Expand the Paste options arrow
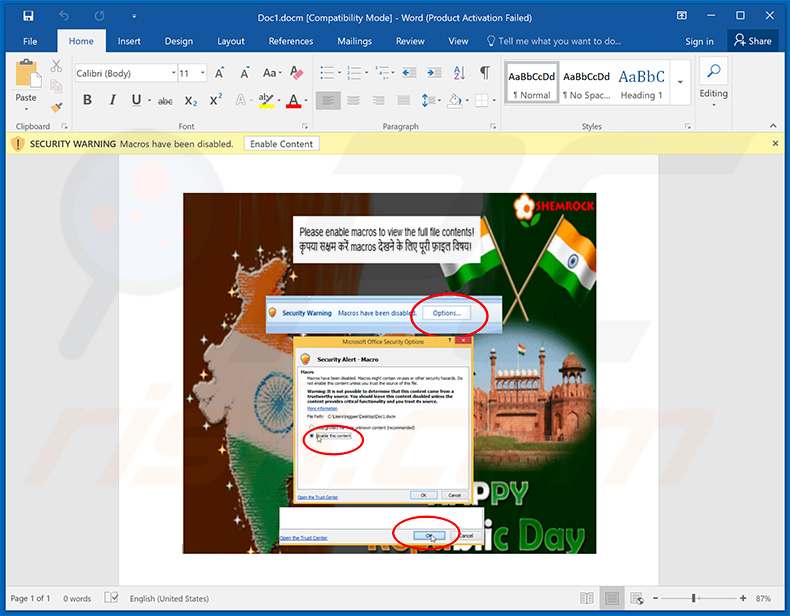The width and height of the screenshot is (790, 616). (x=26, y=109)
